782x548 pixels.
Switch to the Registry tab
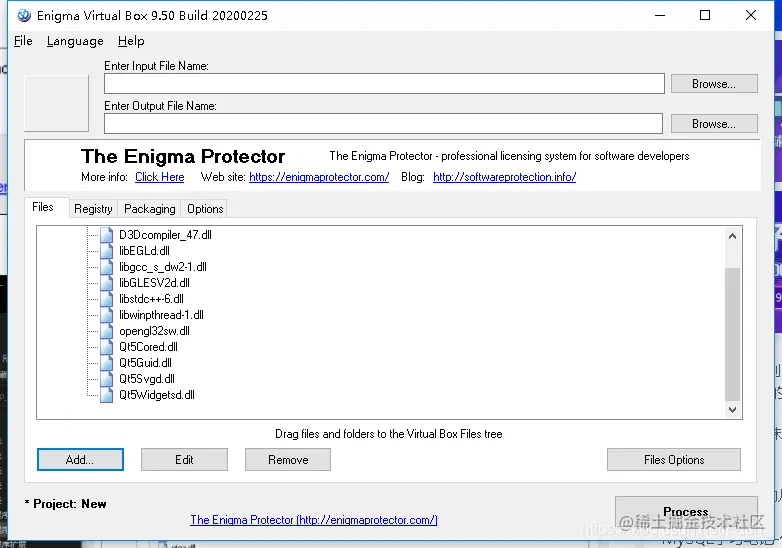tap(93, 209)
